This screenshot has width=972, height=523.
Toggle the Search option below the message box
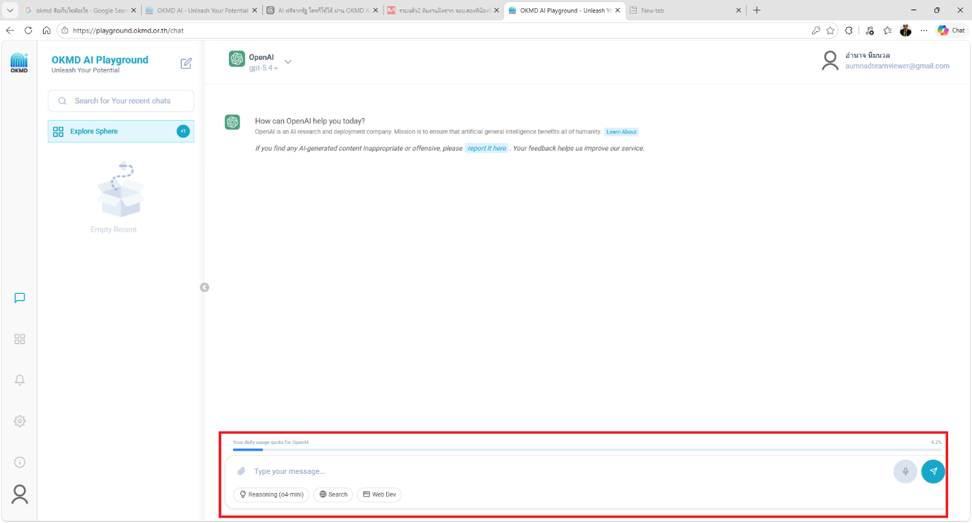tap(334, 494)
